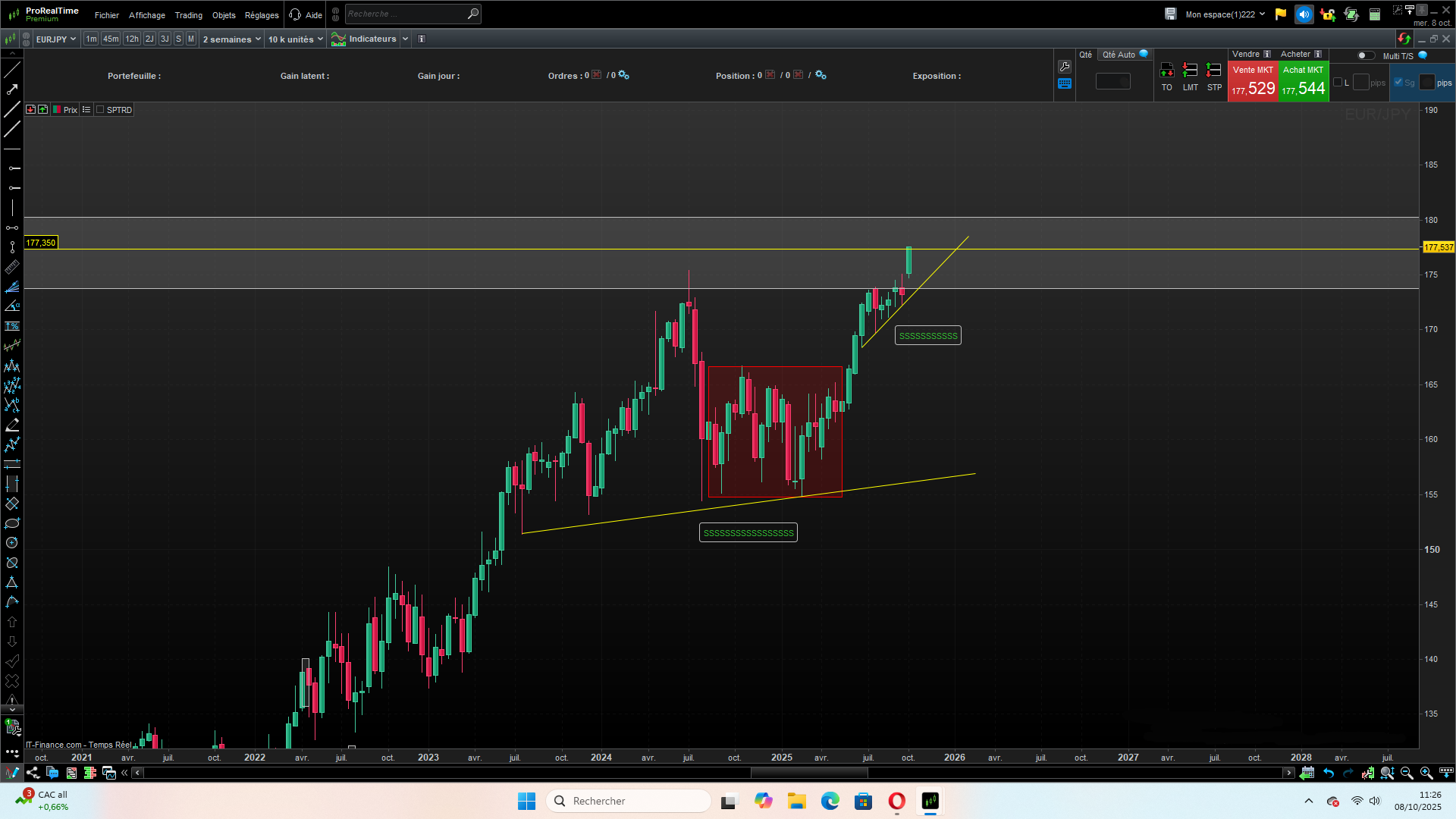Viewport: 1456px width, 819px height.
Task: Expand the 2 semaines timeframe dropdown
Action: click(x=231, y=39)
